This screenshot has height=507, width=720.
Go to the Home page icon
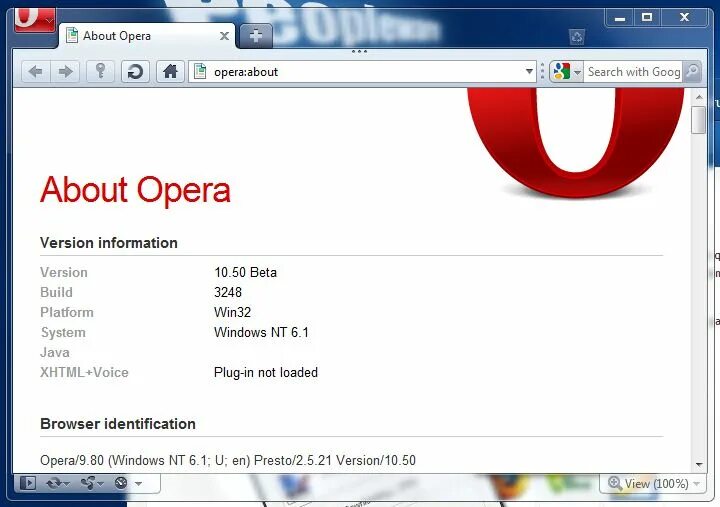(170, 72)
